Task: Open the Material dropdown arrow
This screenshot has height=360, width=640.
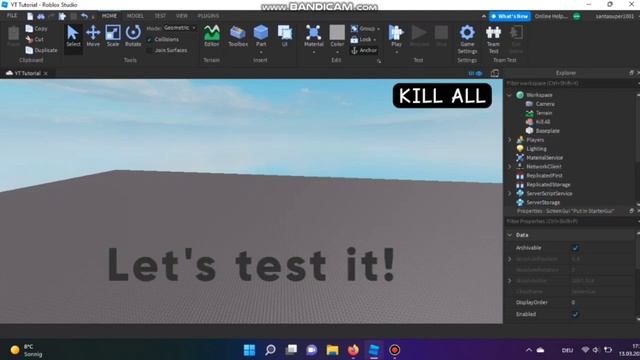Action: click(x=313, y=52)
